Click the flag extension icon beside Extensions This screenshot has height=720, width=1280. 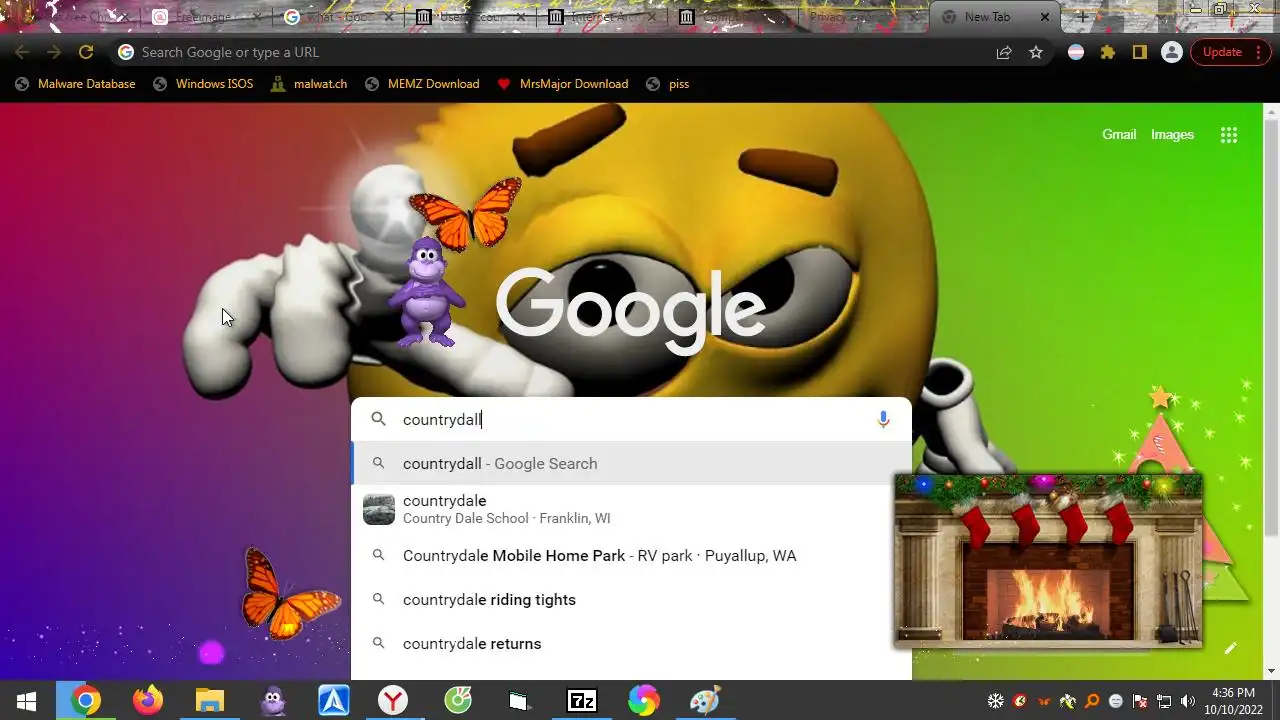point(1076,52)
